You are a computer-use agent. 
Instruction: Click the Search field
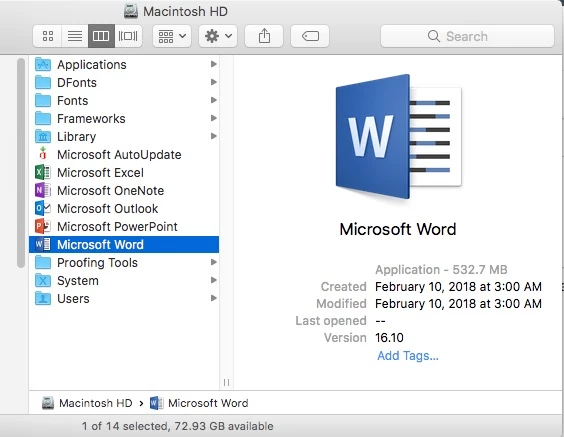[467, 36]
